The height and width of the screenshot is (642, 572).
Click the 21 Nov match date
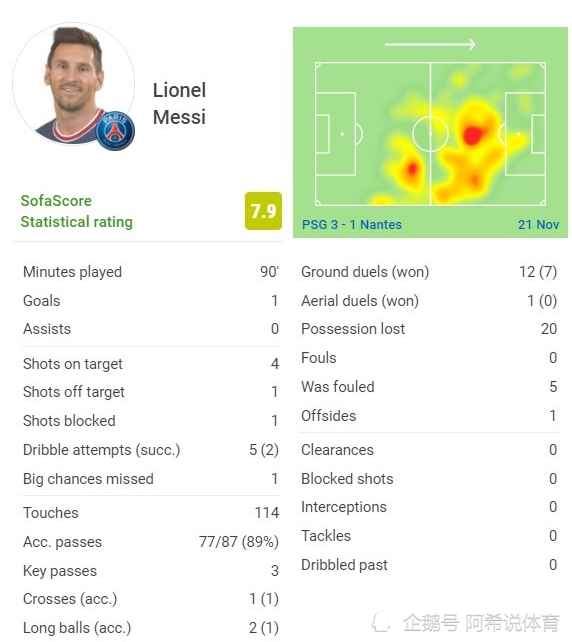[538, 224]
